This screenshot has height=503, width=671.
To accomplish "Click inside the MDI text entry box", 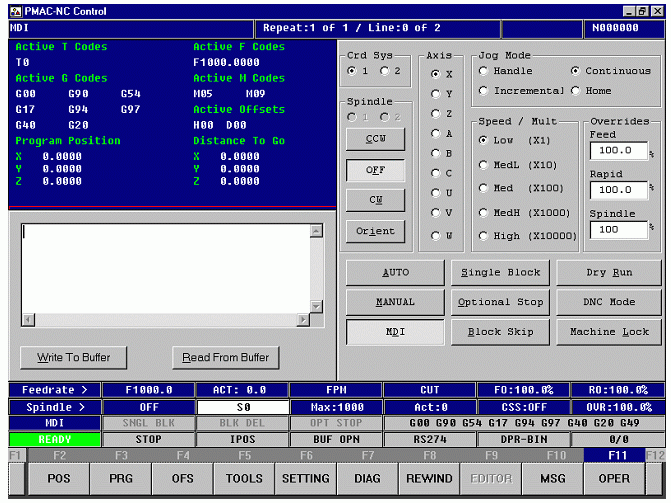I will 166,269.
